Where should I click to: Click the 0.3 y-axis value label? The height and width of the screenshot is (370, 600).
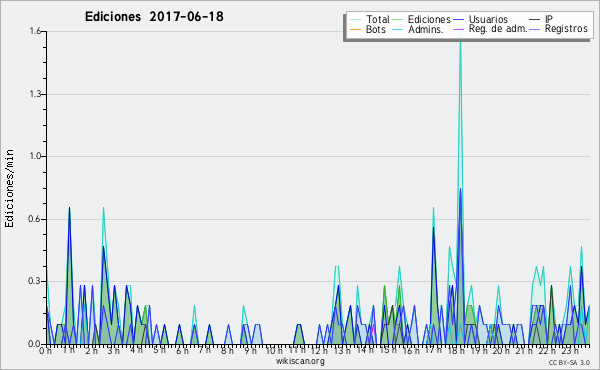[34, 281]
